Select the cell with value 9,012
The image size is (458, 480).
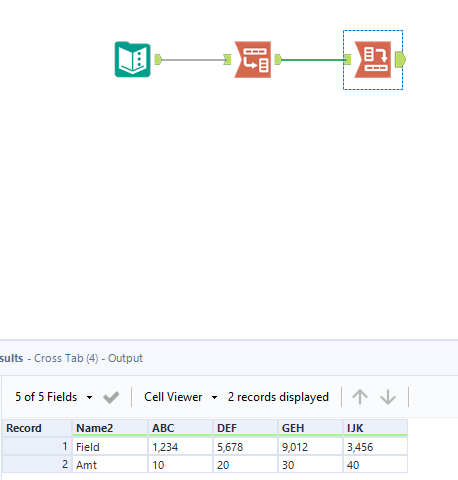(x=310, y=447)
